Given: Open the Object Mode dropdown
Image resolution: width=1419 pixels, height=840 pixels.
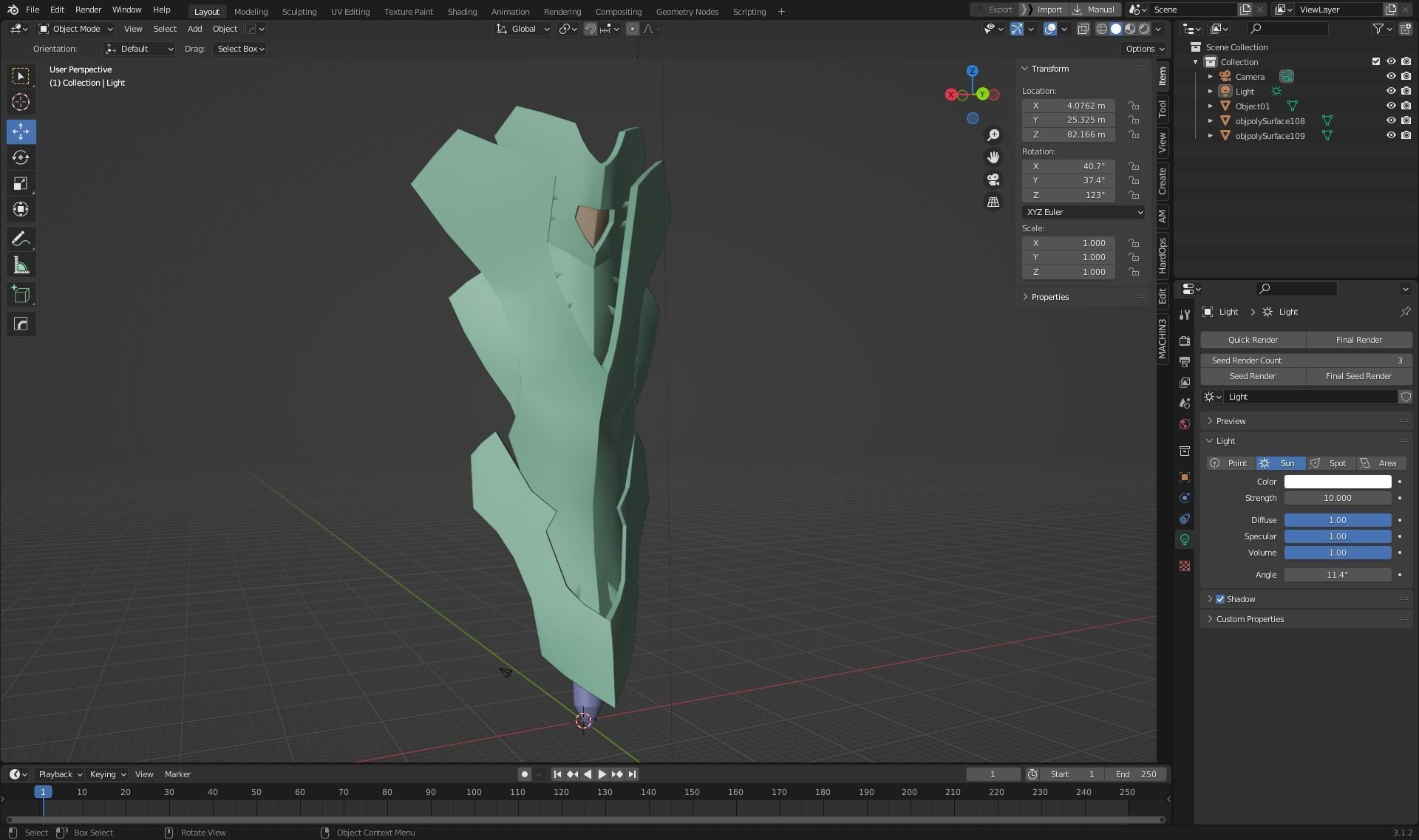Looking at the screenshot, I should coord(75,29).
